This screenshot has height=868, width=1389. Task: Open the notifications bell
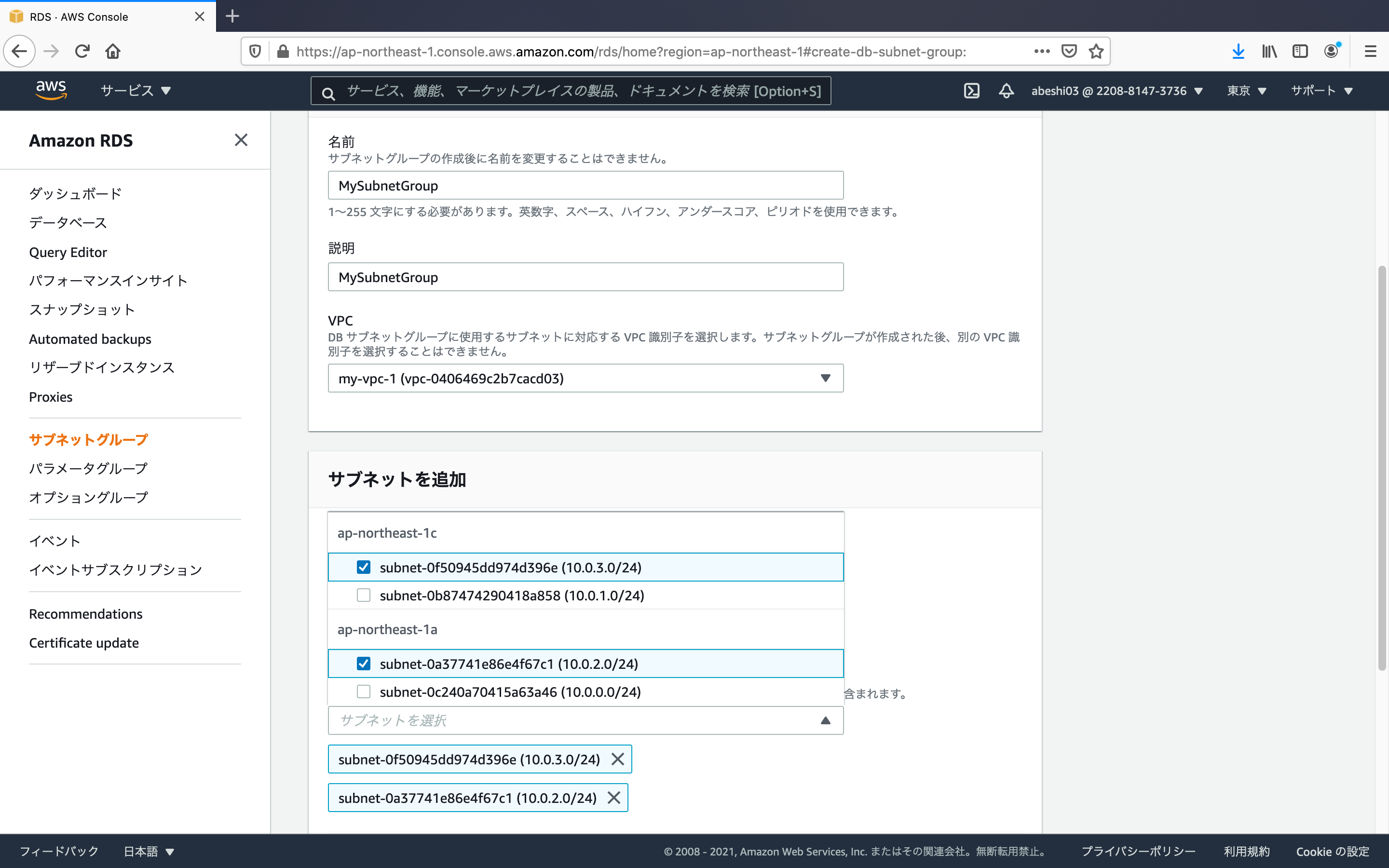pyautogui.click(x=1006, y=91)
